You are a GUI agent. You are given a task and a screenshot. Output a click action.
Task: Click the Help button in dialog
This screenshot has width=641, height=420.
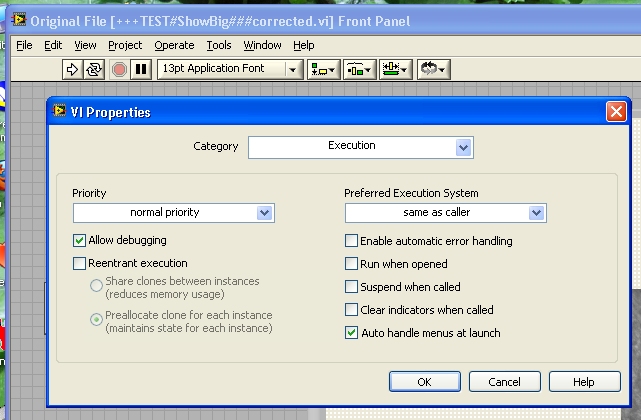point(585,382)
